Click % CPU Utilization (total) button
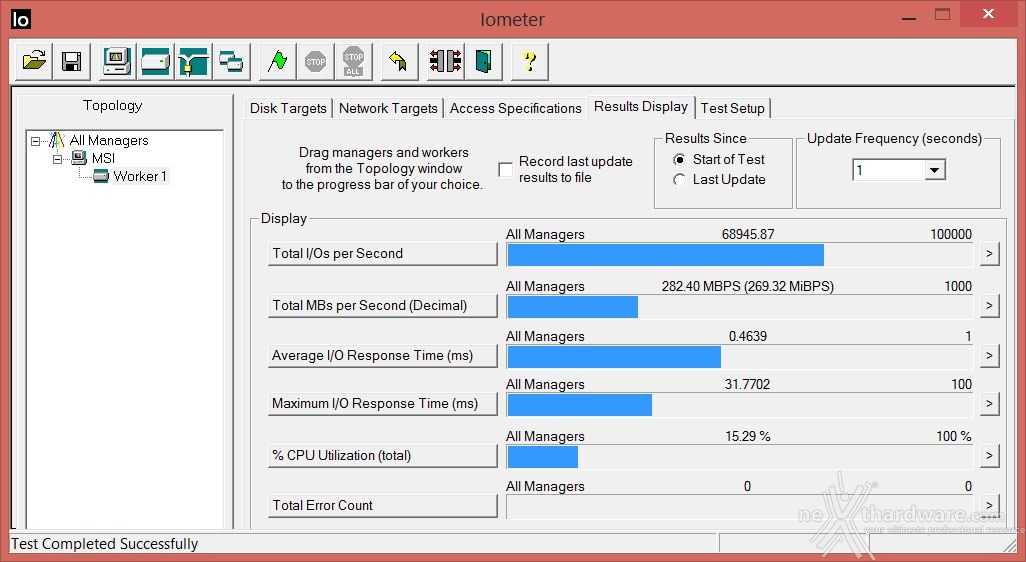The height and width of the screenshot is (562, 1026). click(383, 455)
